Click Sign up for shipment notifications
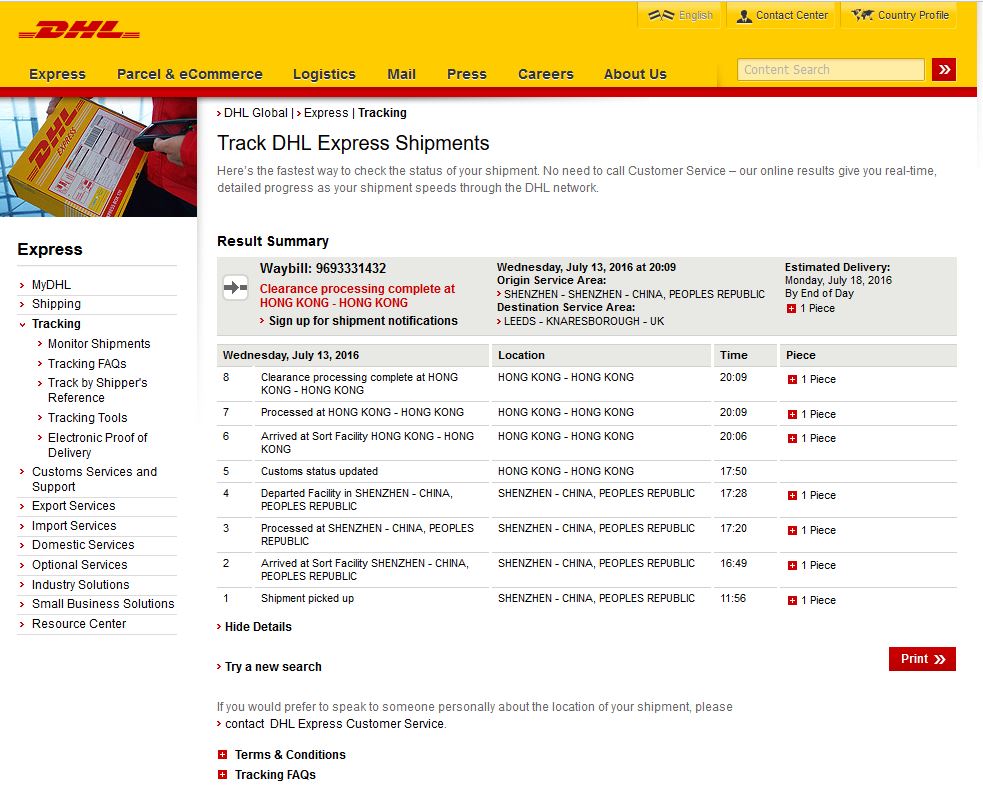983x793 pixels. (363, 321)
